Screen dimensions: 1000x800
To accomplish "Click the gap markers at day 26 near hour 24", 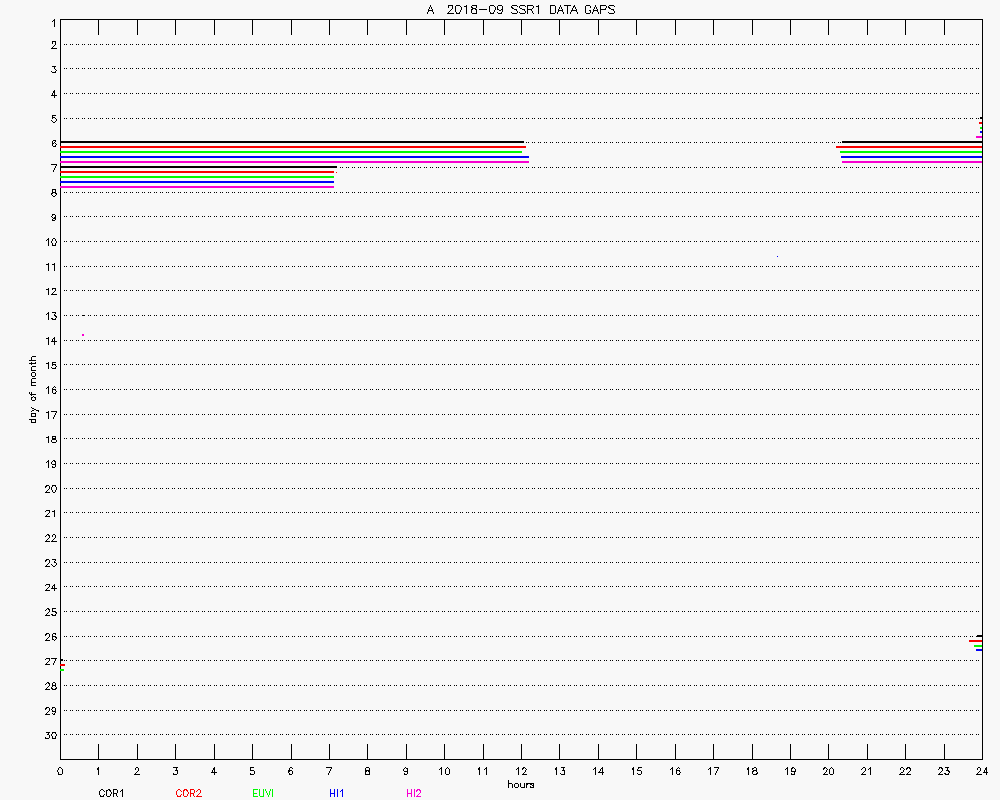I will click(x=977, y=642).
